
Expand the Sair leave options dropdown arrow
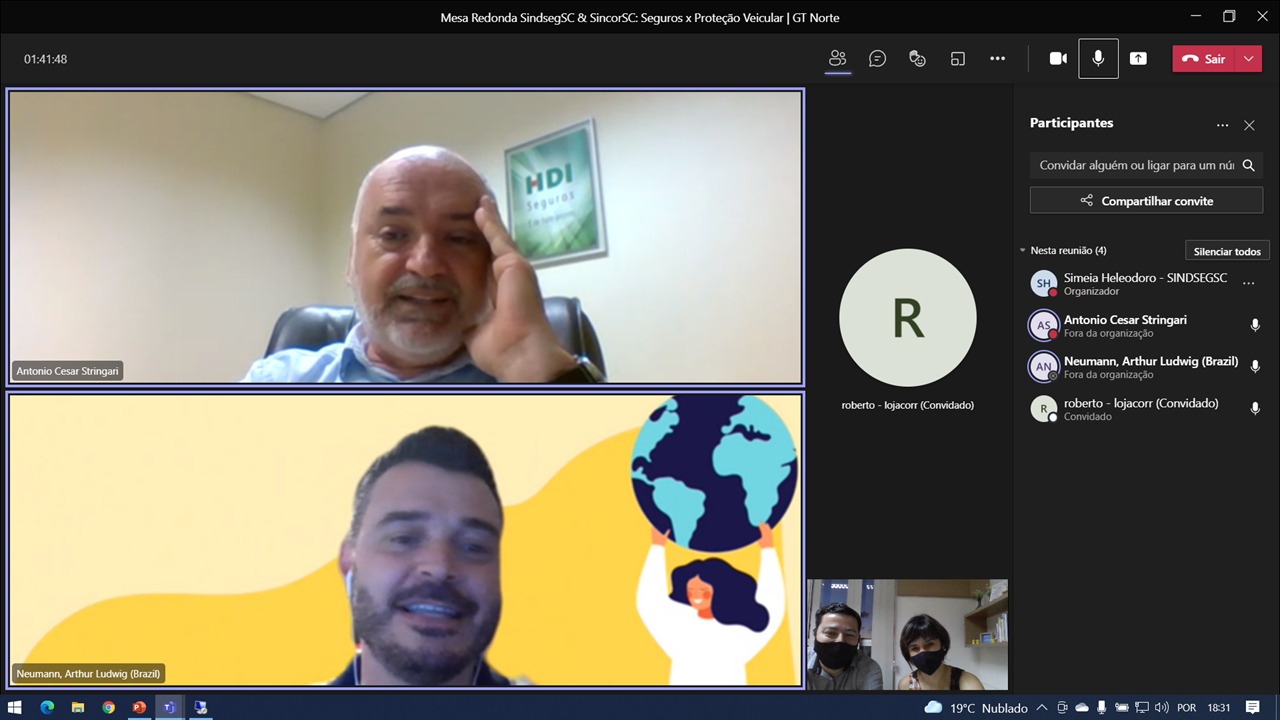(1248, 59)
